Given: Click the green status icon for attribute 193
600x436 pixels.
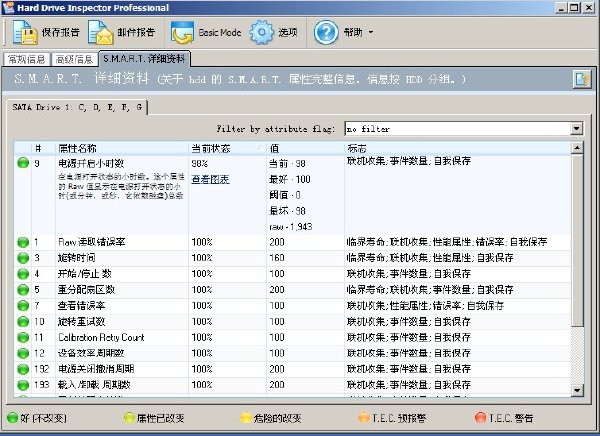Looking at the screenshot, I should click(23, 385).
